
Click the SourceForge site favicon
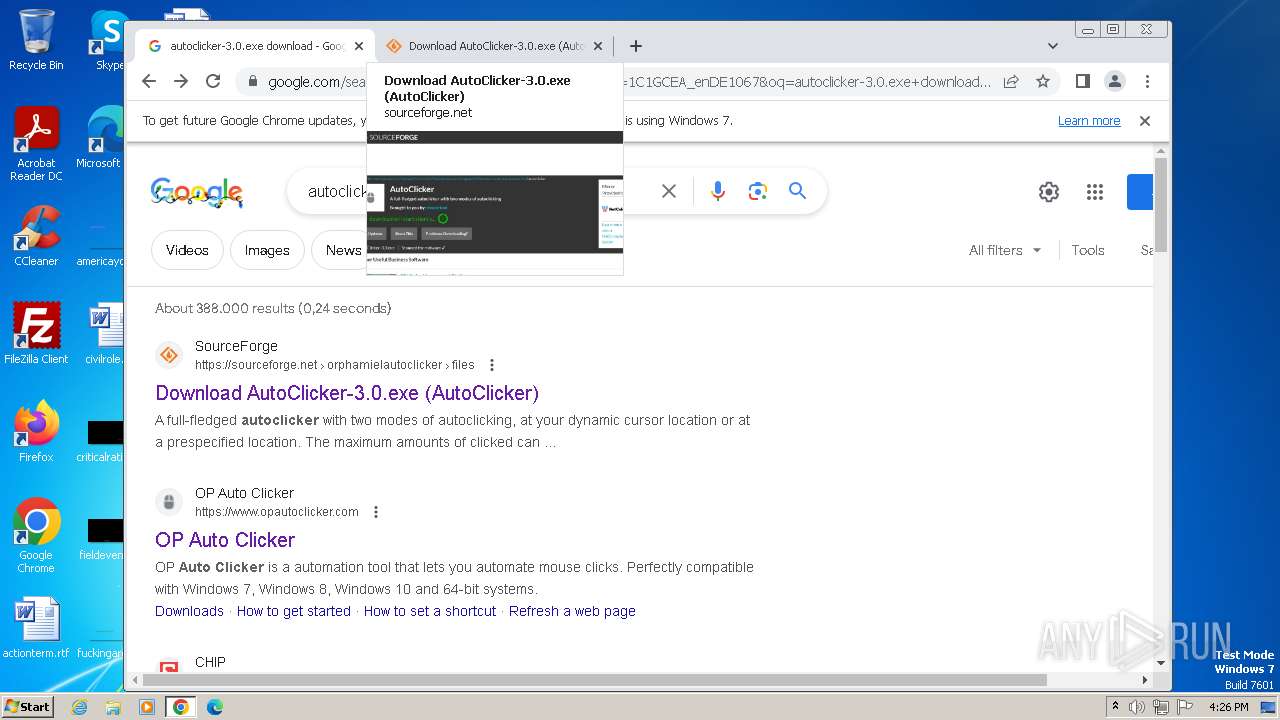169,355
